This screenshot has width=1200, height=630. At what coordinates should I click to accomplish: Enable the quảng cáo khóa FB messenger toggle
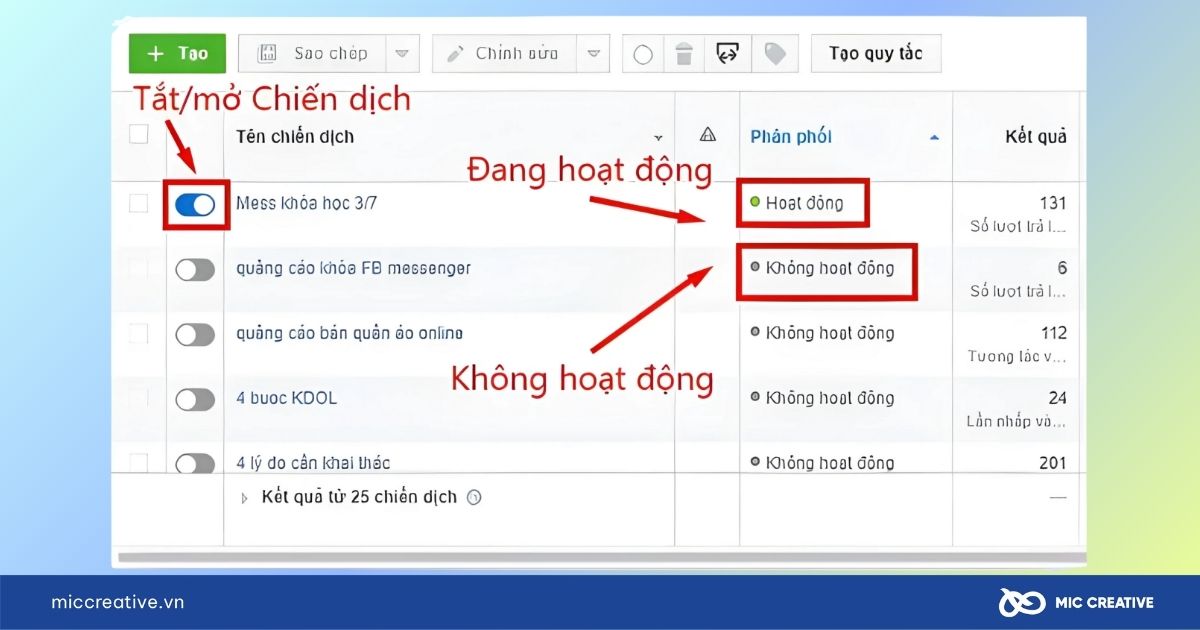coord(195,269)
